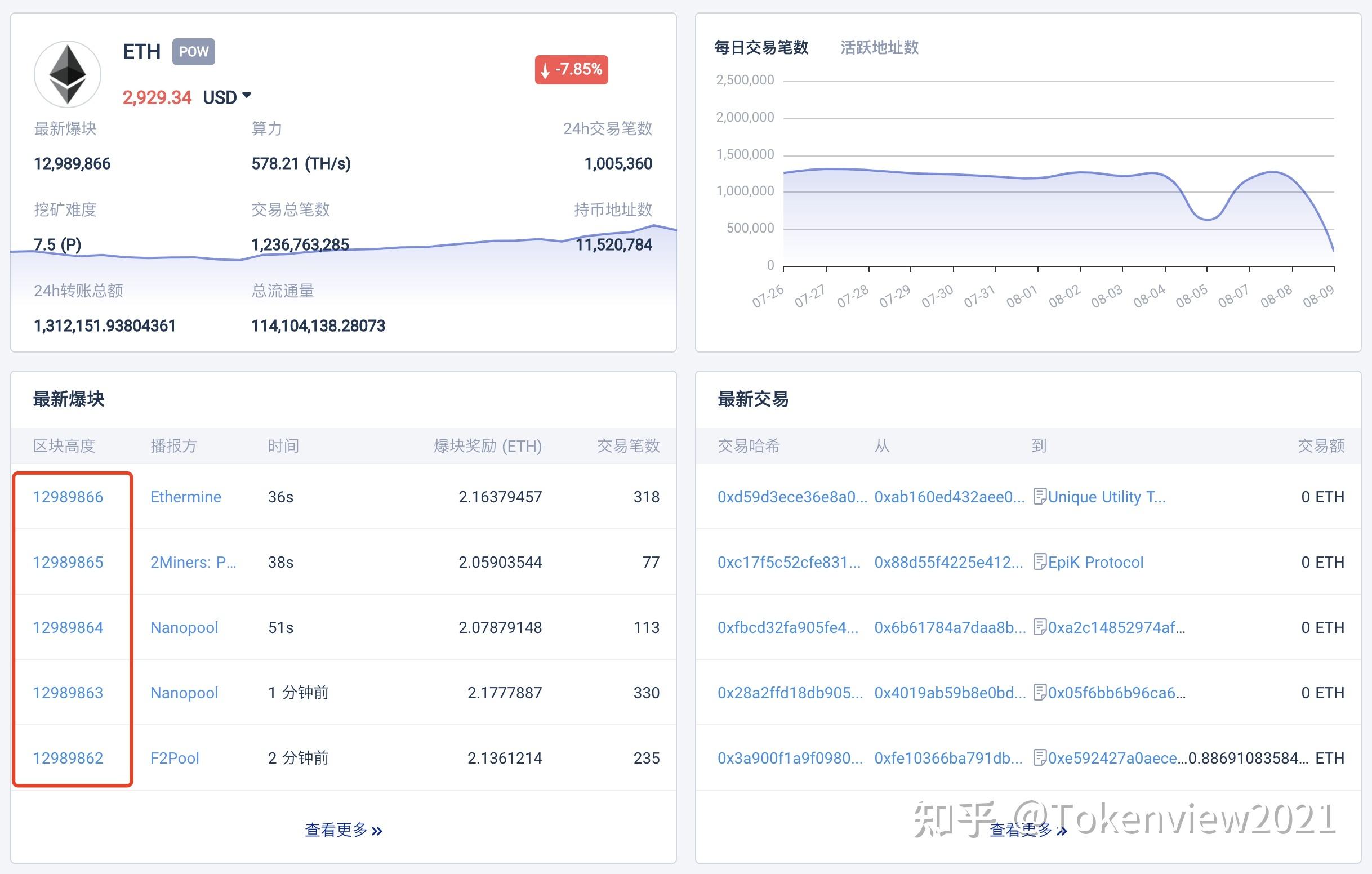Image resolution: width=1372 pixels, height=874 pixels.
Task: Open Nanopool link in block 12989863 row
Action: point(184,693)
